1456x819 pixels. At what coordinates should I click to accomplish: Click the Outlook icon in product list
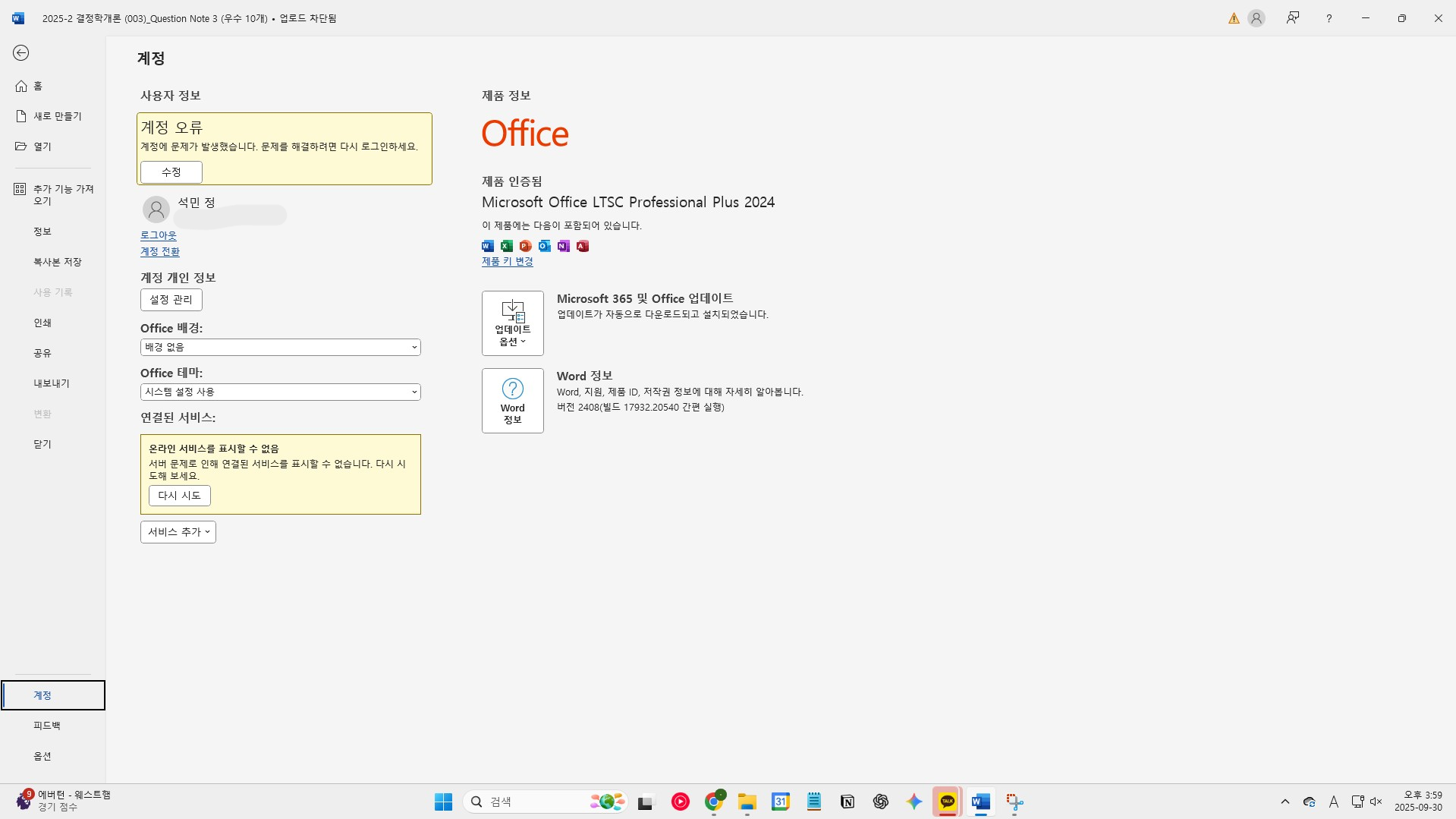tap(545, 246)
